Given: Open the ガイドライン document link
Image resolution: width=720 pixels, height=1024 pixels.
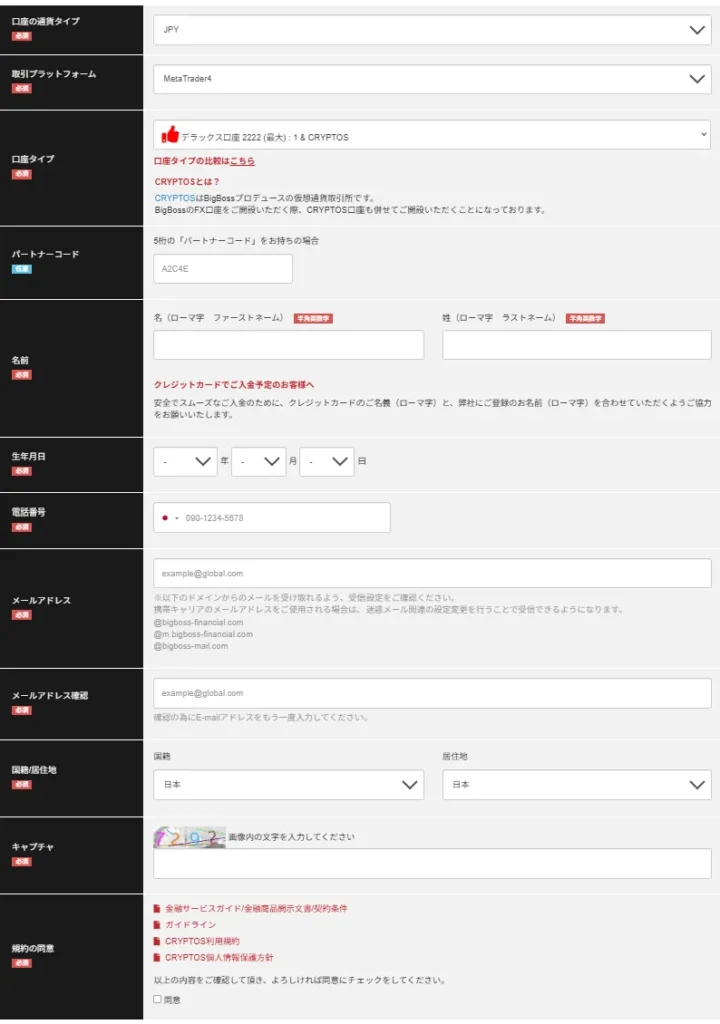Looking at the screenshot, I should pyautogui.click(x=190, y=925).
